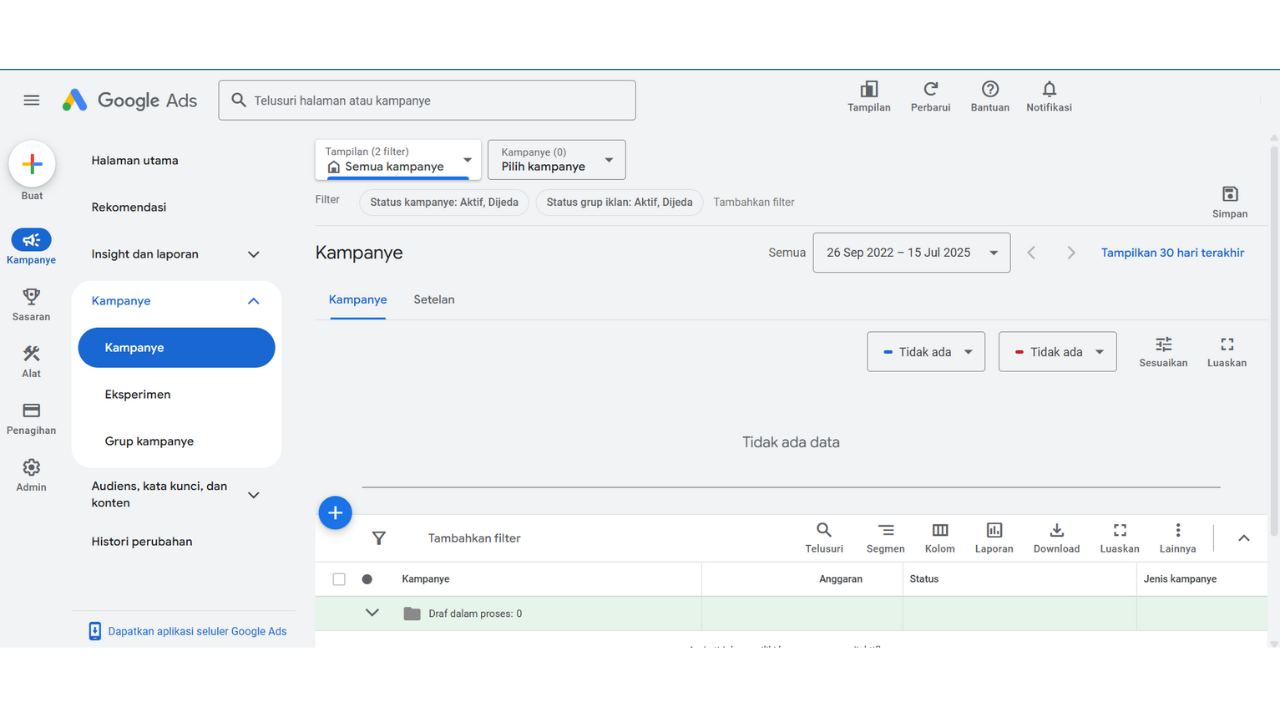Expand the Draf dalam proses row
The height and width of the screenshot is (720, 1280).
pos(372,612)
